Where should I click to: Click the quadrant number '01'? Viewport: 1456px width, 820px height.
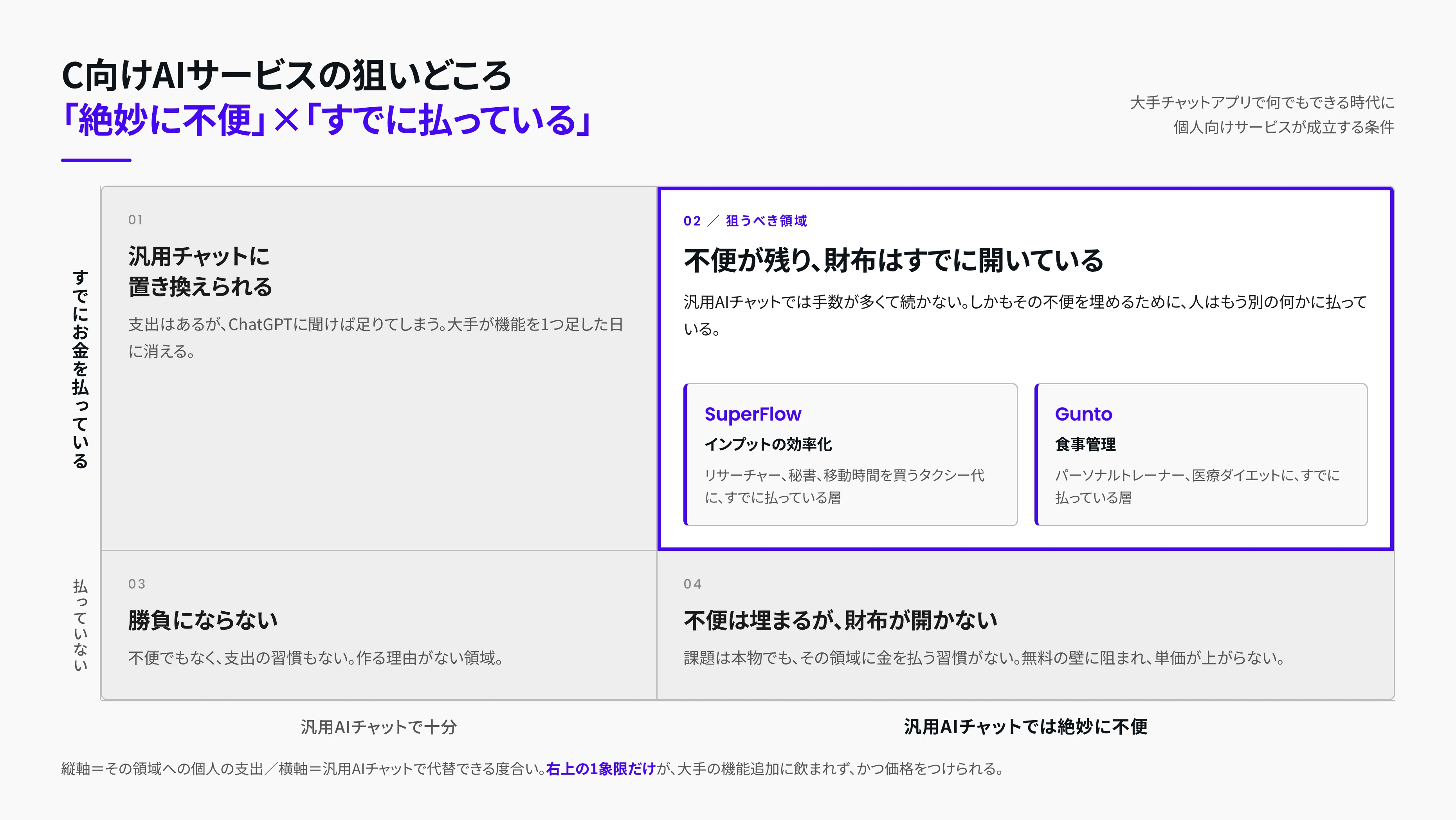(x=136, y=220)
